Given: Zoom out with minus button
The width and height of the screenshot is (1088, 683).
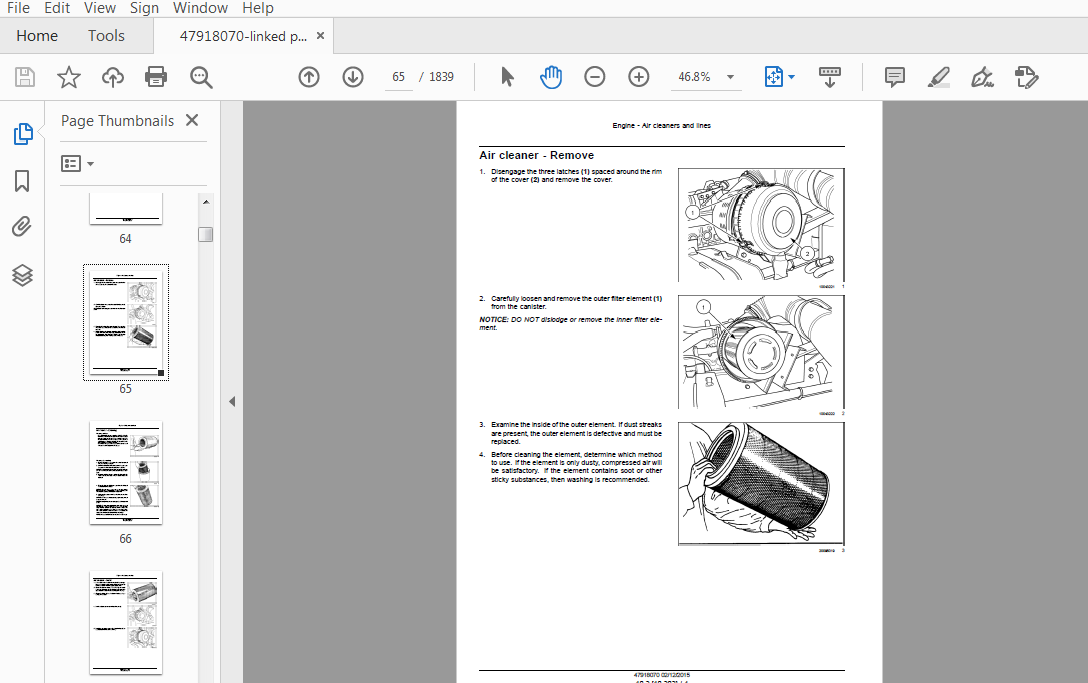Looking at the screenshot, I should click(595, 76).
